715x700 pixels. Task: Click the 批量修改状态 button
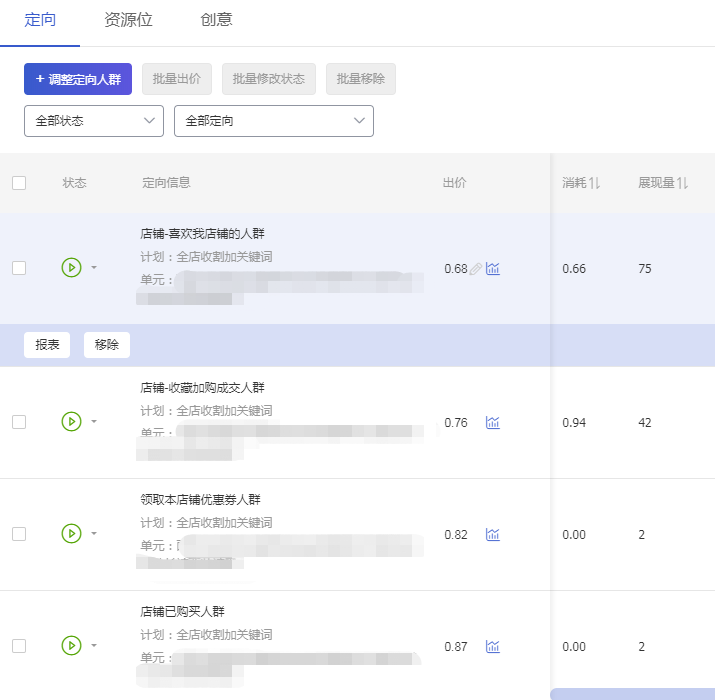pos(269,79)
